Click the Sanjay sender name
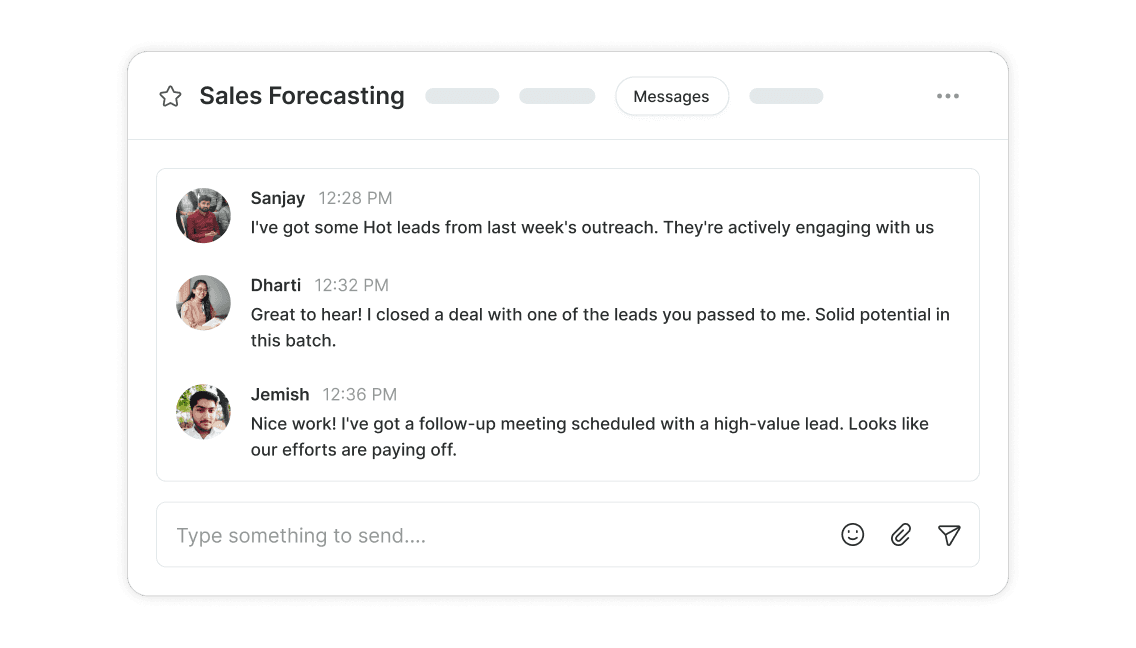Viewport: 1136px width, 648px height. click(x=277, y=198)
